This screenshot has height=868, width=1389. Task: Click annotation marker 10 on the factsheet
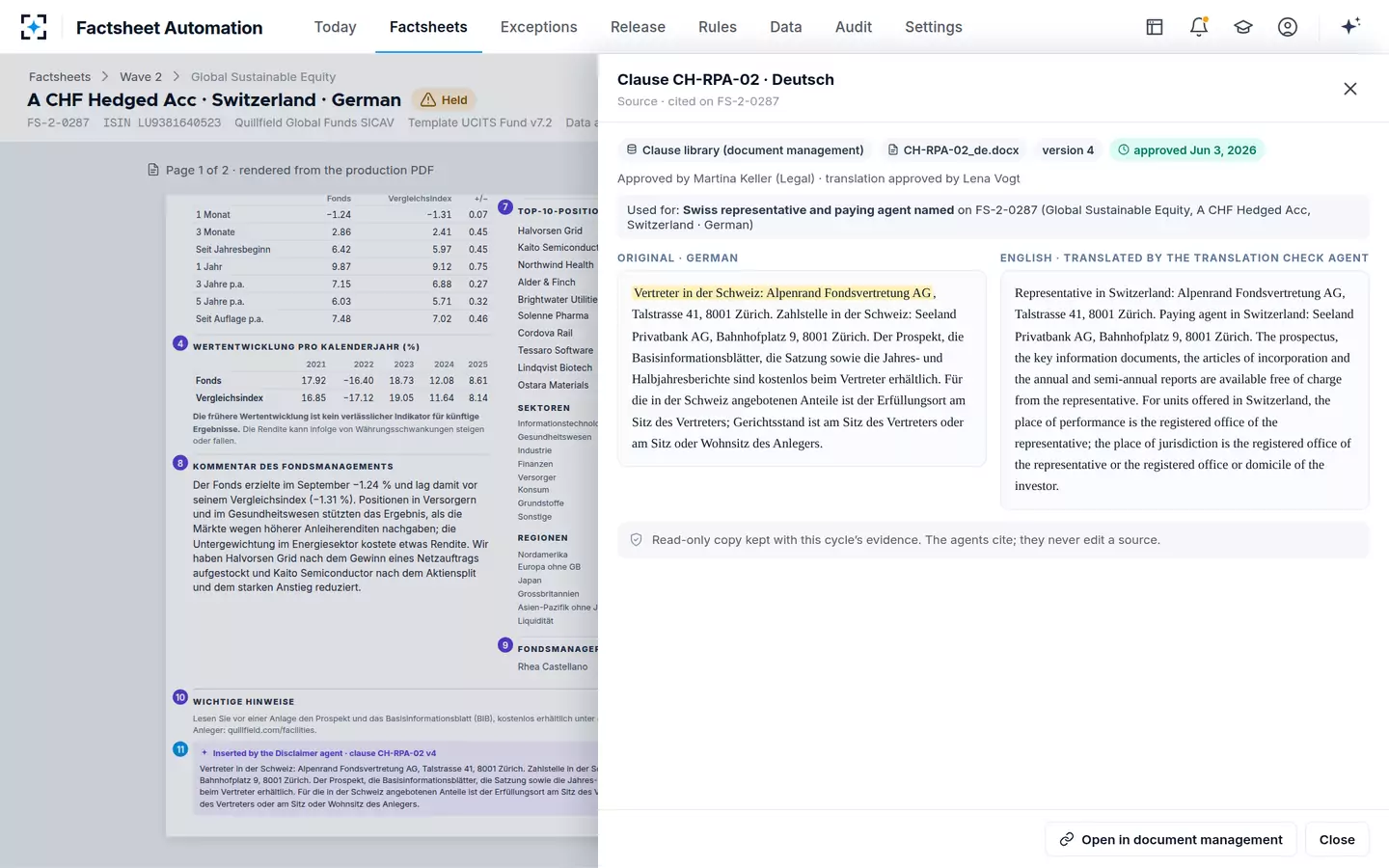[x=180, y=697]
